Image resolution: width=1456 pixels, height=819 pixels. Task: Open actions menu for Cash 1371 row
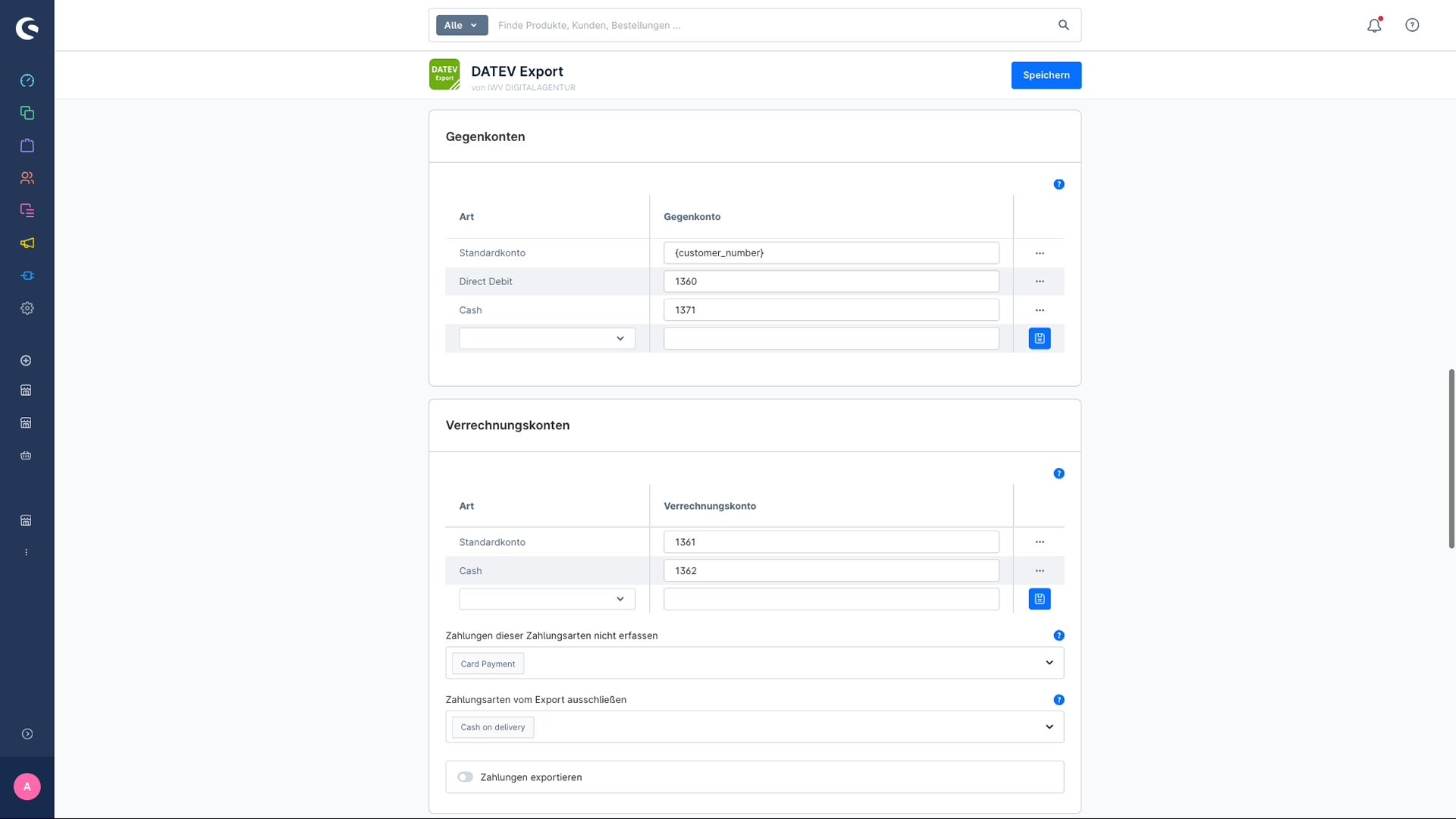(x=1040, y=310)
